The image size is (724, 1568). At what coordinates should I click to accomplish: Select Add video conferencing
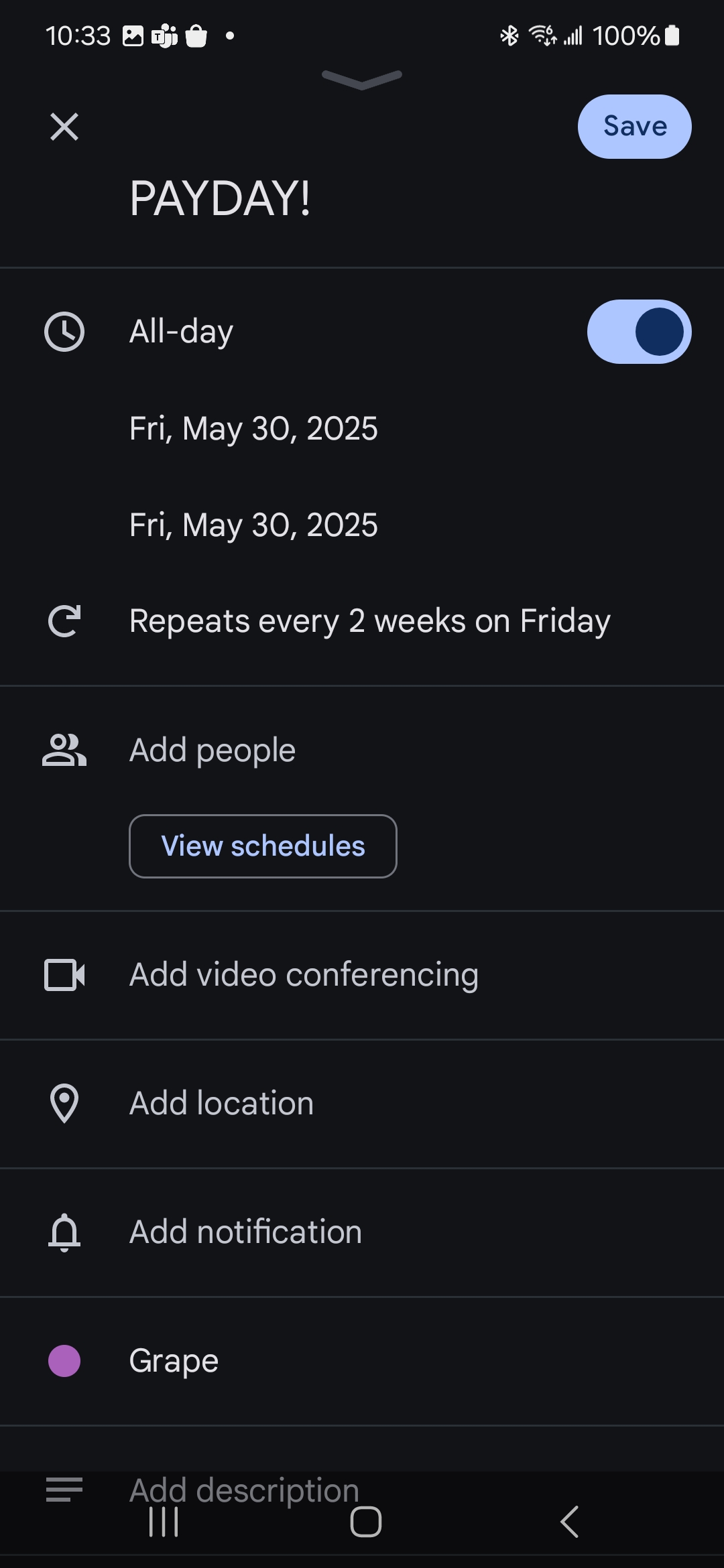304,975
